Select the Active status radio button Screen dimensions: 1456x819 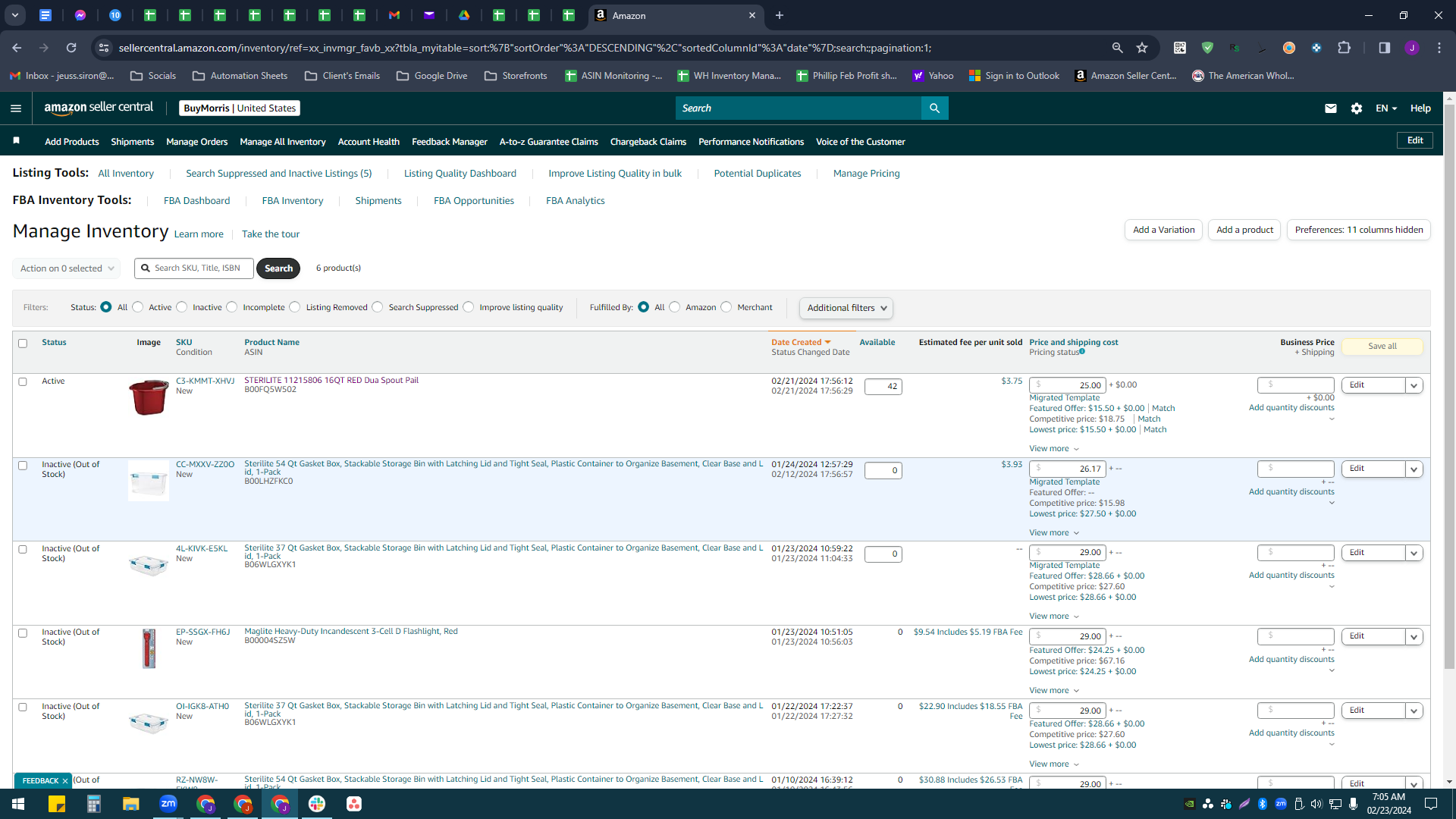[x=137, y=307]
